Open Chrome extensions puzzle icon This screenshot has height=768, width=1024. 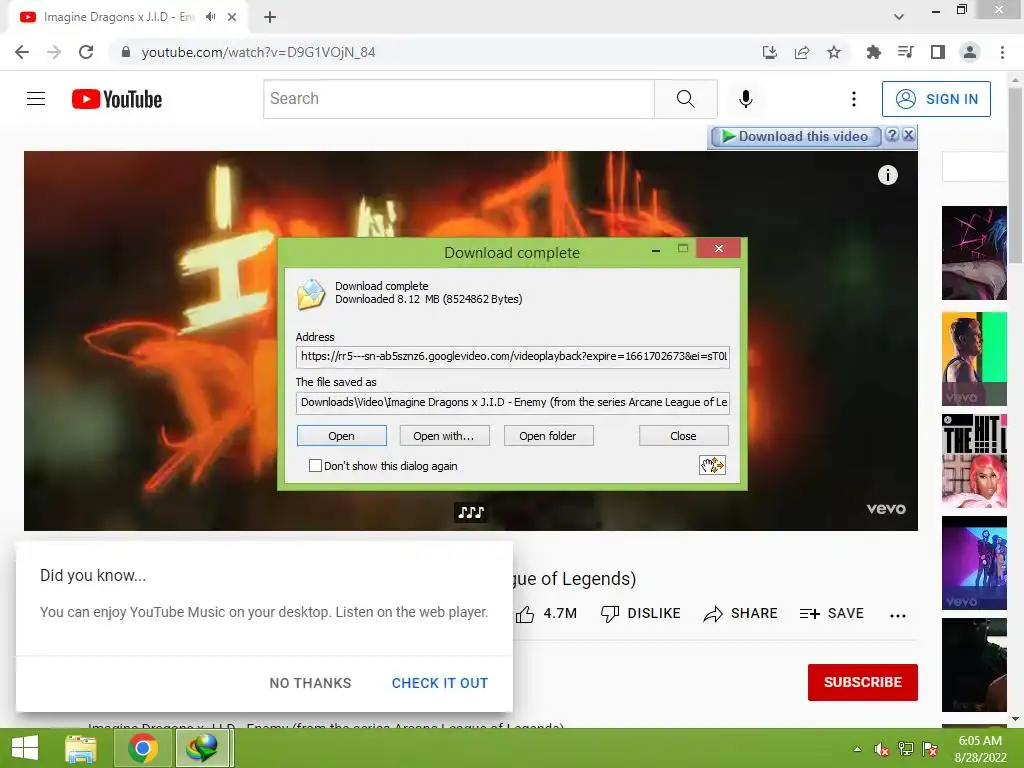click(873, 52)
